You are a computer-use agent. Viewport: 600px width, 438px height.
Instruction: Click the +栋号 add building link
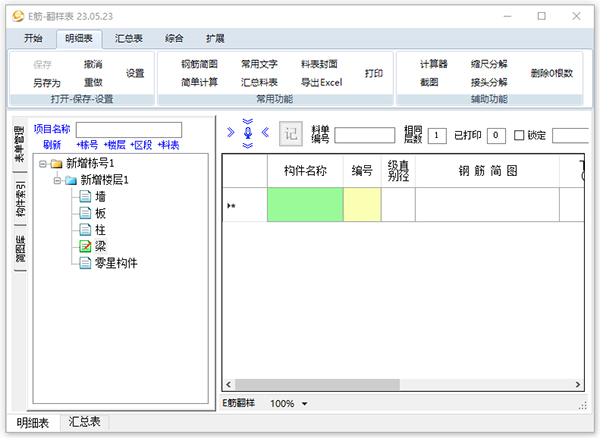87,145
